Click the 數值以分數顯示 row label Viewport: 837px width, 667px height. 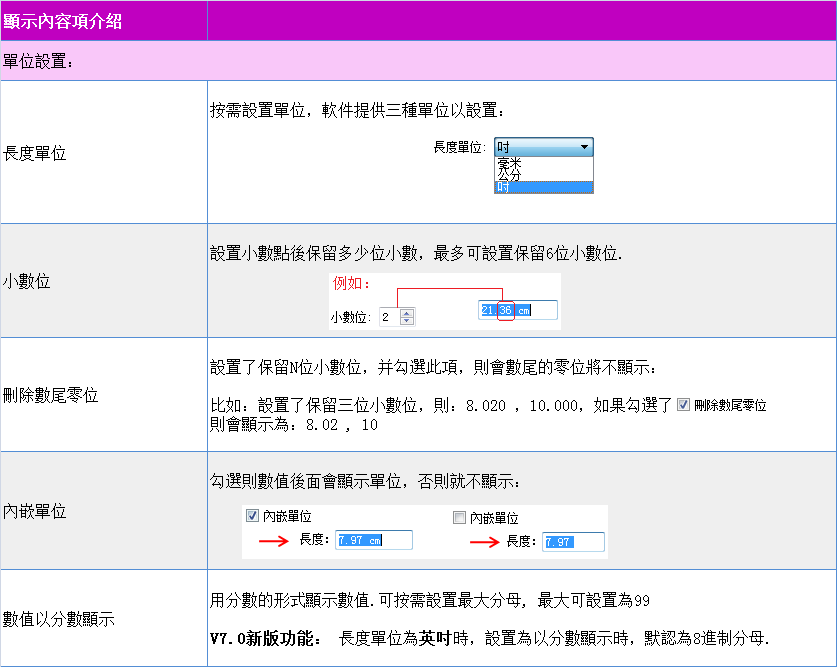59,620
